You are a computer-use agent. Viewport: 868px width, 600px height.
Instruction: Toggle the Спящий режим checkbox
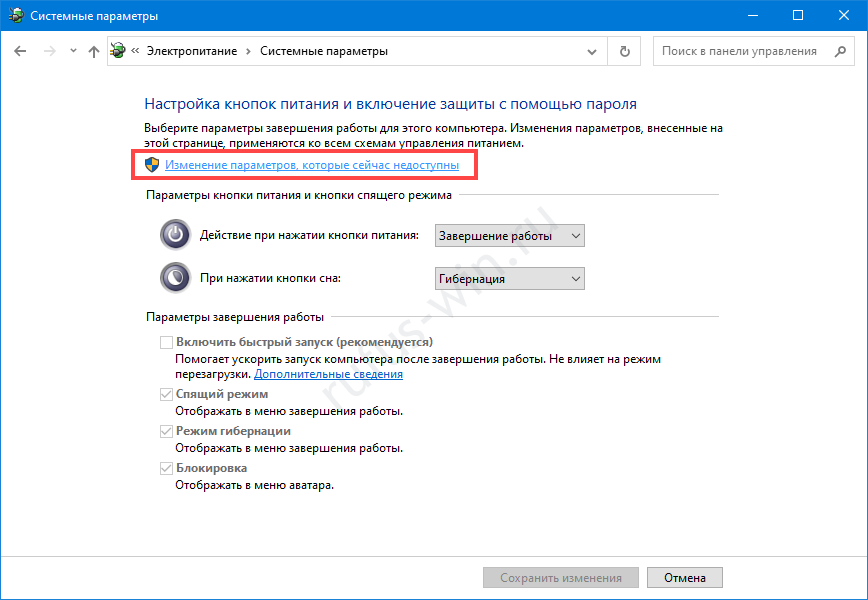166,394
